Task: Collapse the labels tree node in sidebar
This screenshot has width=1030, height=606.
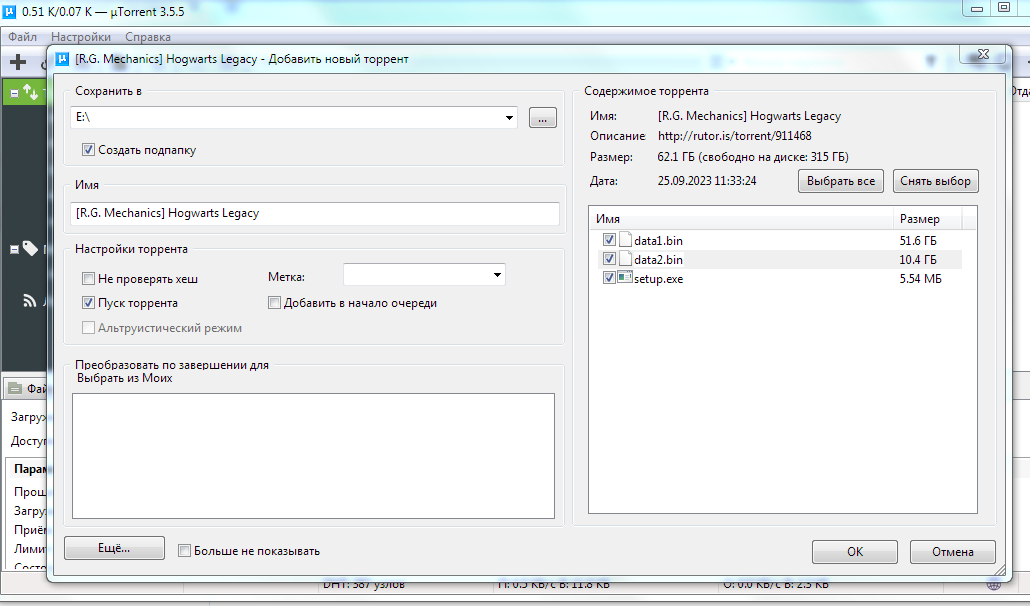Action: tap(14, 249)
